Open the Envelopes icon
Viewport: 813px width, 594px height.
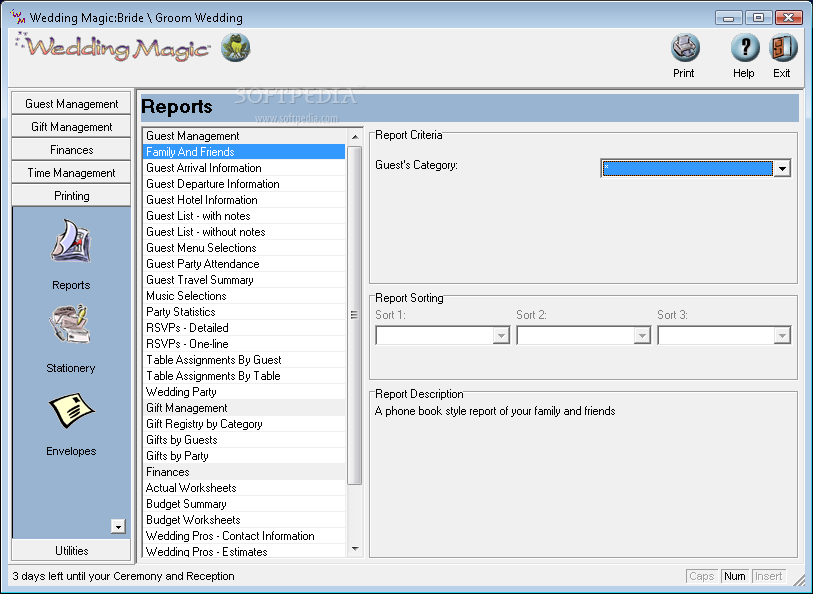tap(71, 411)
